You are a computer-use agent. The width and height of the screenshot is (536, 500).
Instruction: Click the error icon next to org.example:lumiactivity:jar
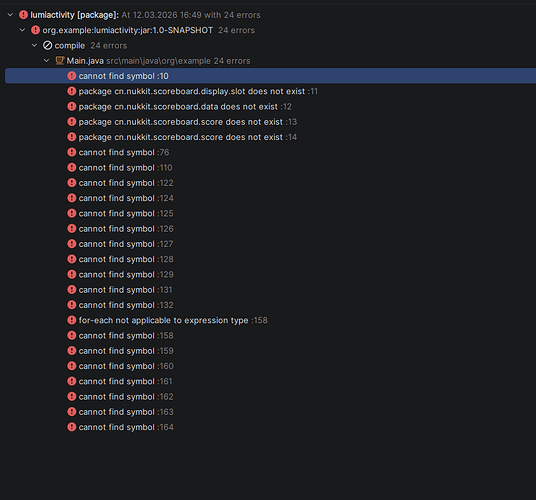point(36,30)
